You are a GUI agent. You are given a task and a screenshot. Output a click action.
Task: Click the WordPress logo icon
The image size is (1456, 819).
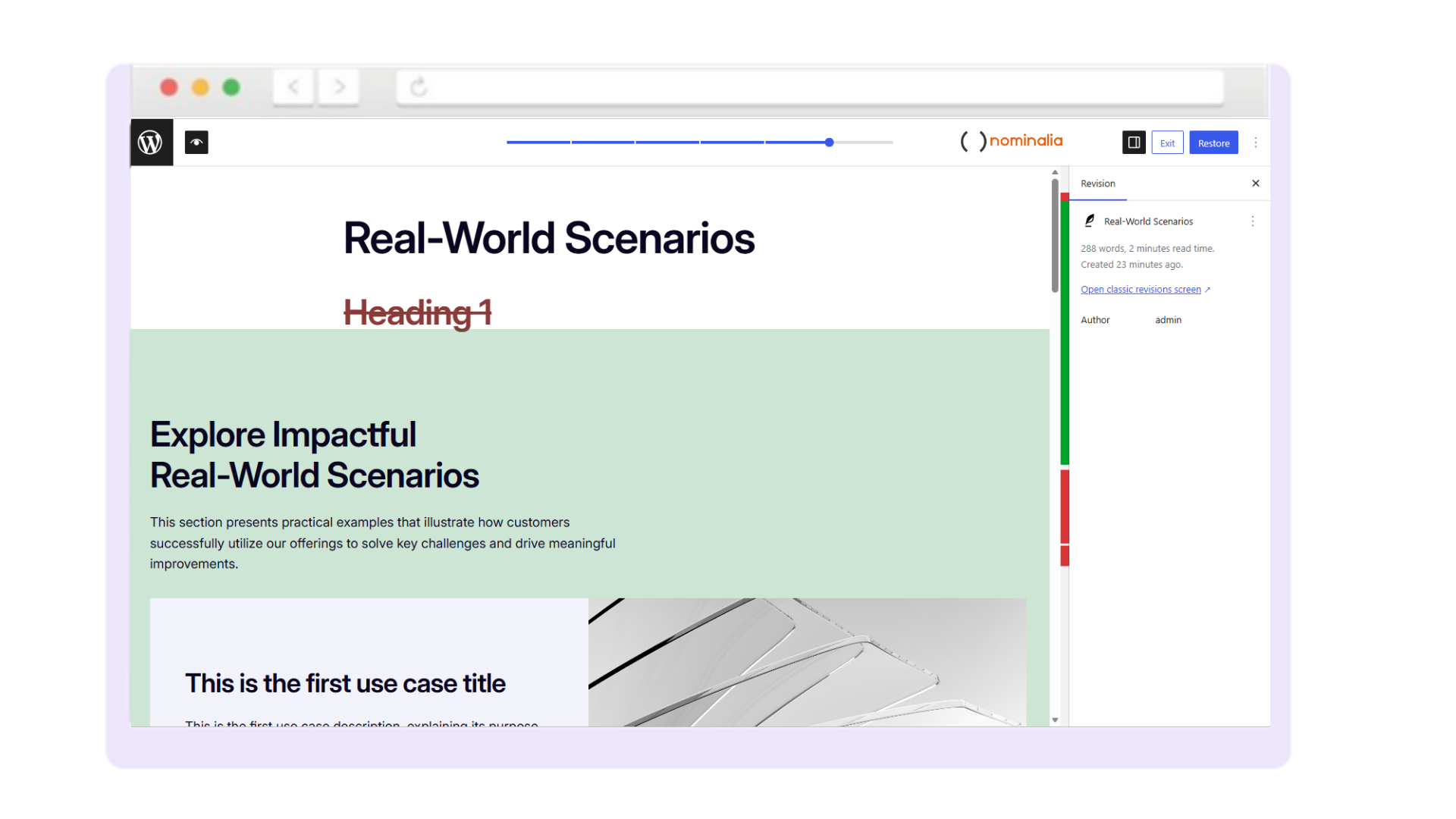tap(151, 142)
